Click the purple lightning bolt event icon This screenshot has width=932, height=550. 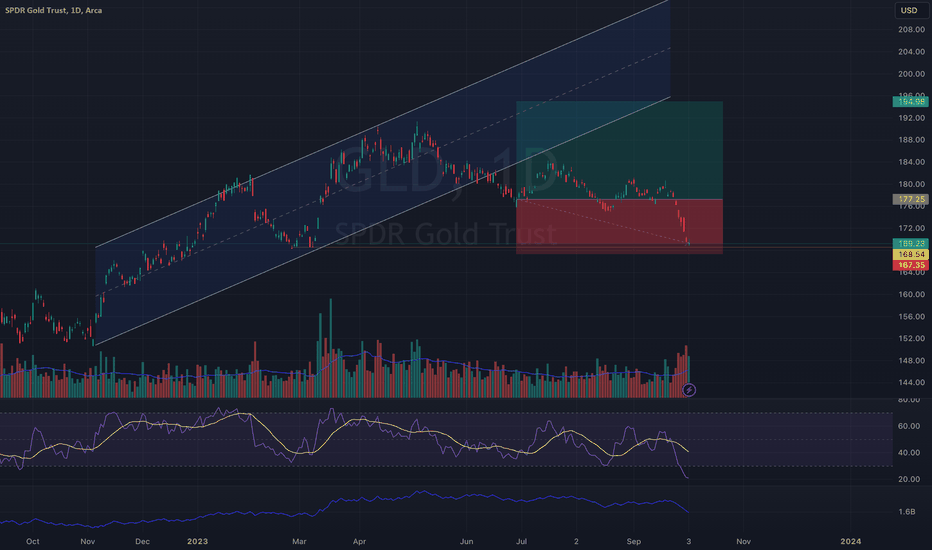tap(689, 390)
